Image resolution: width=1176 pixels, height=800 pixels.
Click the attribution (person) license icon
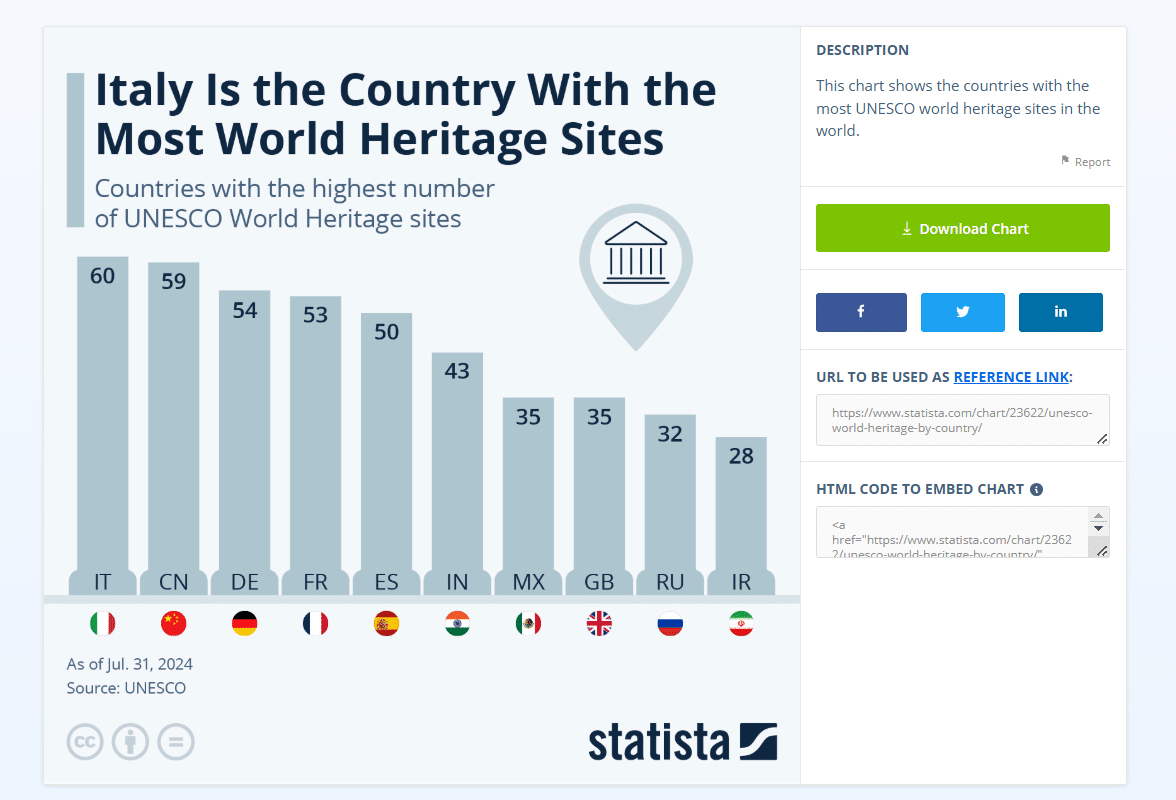pos(130,742)
